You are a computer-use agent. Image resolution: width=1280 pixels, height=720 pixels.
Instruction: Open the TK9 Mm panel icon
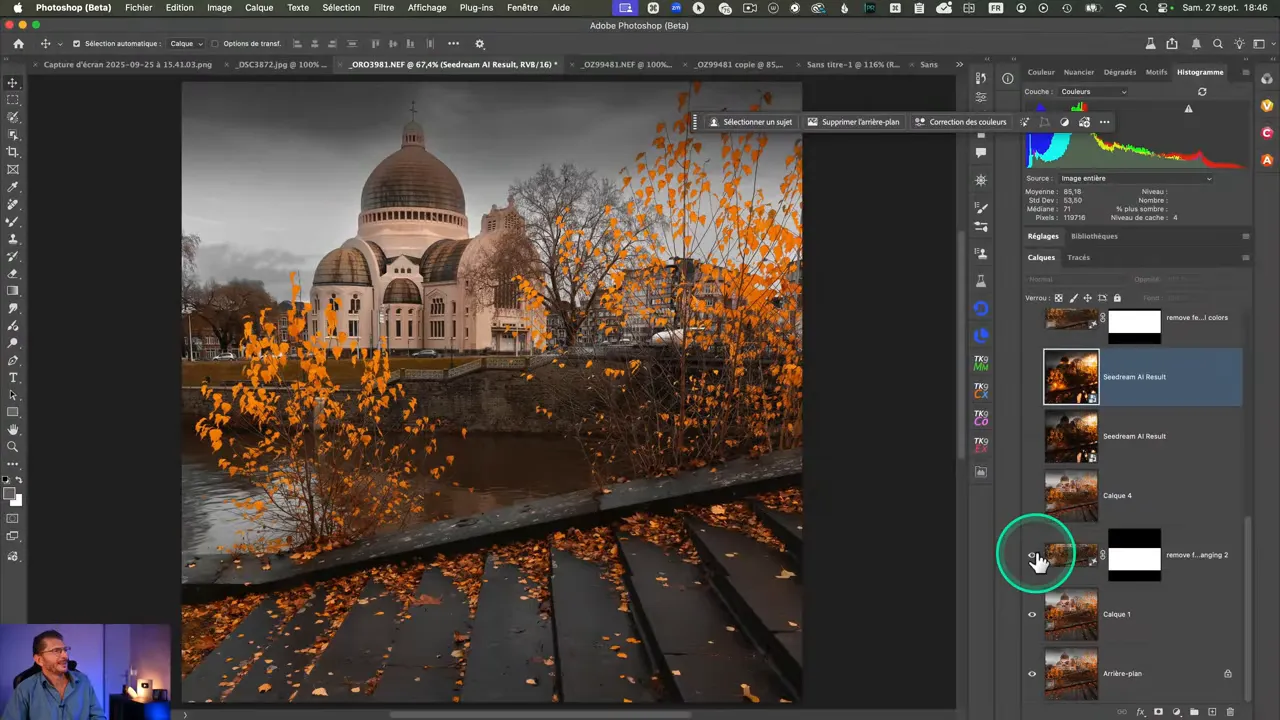pyautogui.click(x=981, y=362)
